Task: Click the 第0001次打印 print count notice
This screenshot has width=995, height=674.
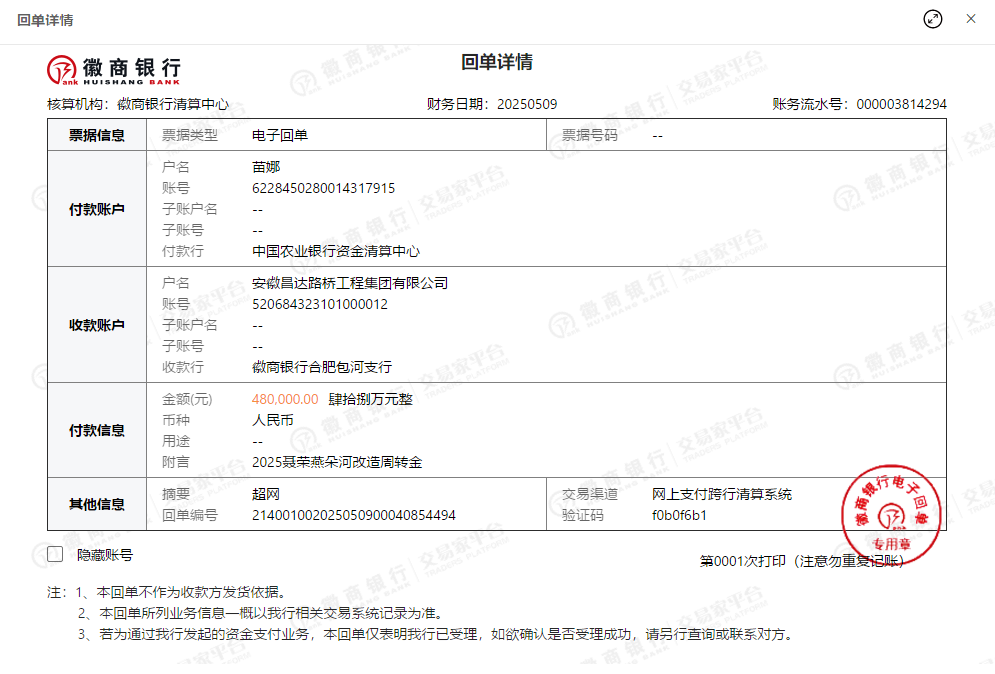Action: pyautogui.click(x=744, y=561)
